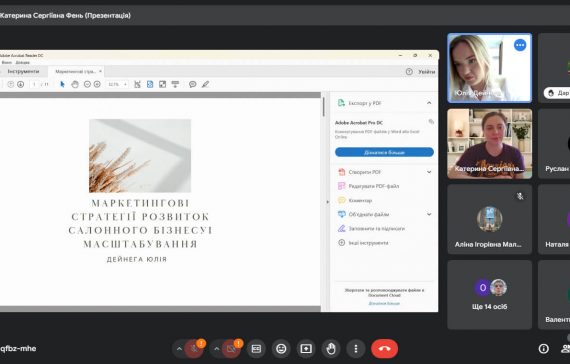Toggle closed captions in the meeting
Screen dimensions: 570x364
[256, 349]
